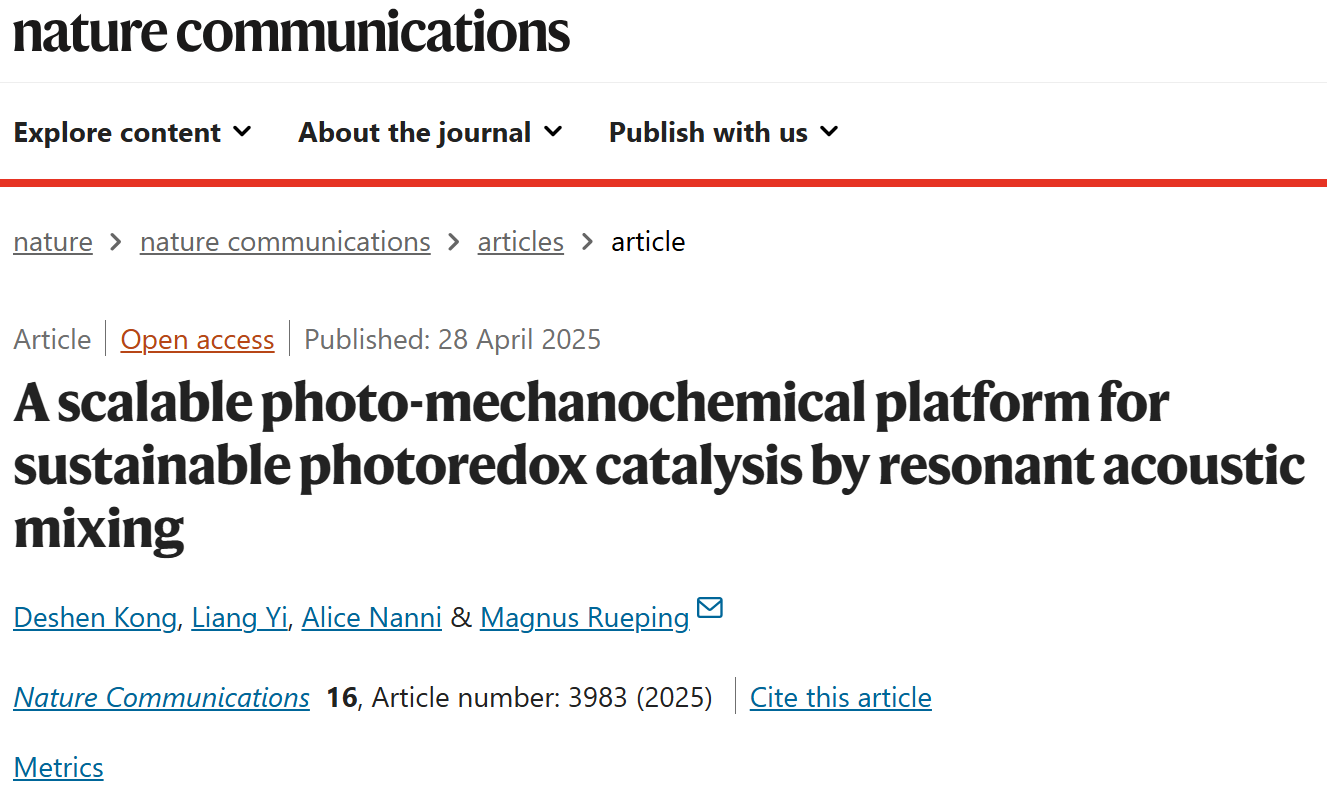Go to the nature breadcrumb link
The image size is (1327, 790).
(53, 242)
